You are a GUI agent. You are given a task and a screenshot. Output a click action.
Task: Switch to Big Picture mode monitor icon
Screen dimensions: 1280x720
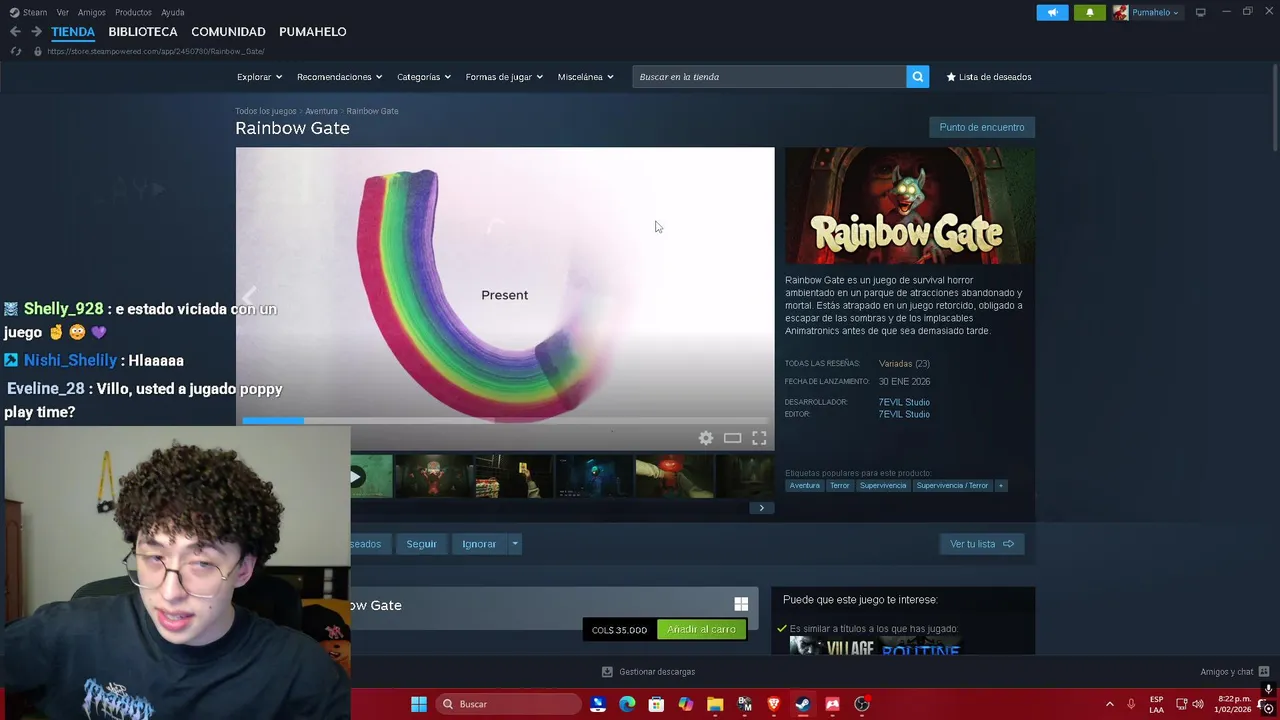[x=1200, y=12]
